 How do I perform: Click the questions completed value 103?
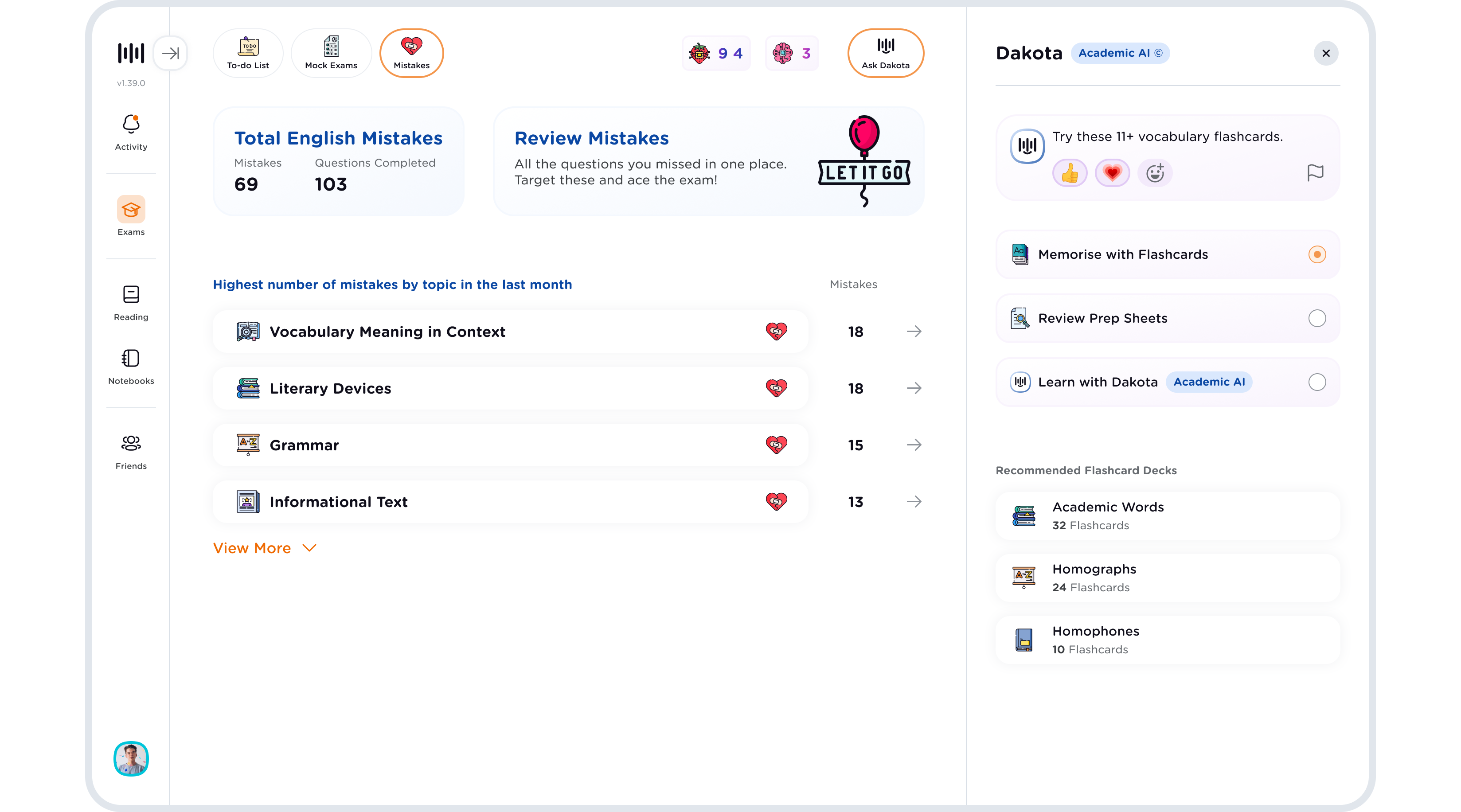tap(331, 184)
